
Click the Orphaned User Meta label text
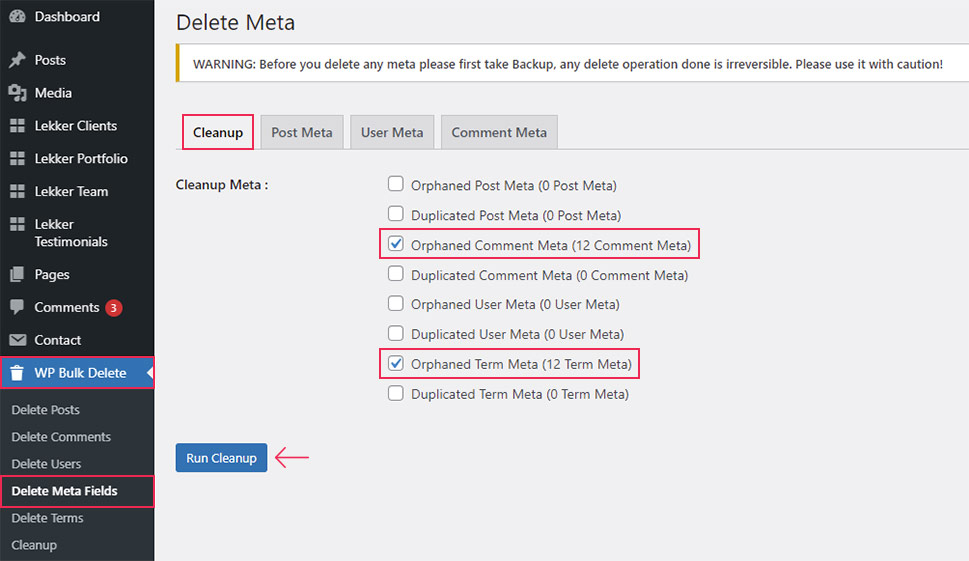(x=515, y=305)
